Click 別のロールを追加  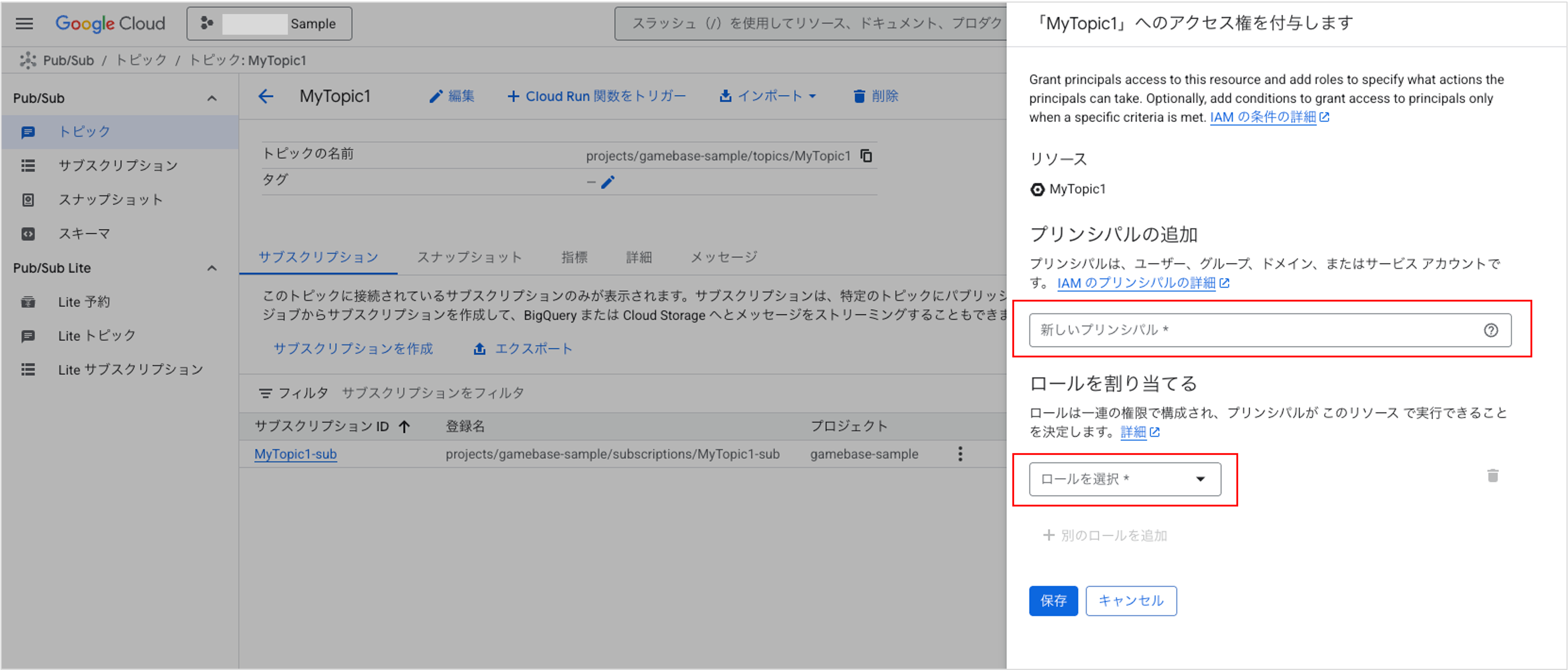tap(1105, 536)
